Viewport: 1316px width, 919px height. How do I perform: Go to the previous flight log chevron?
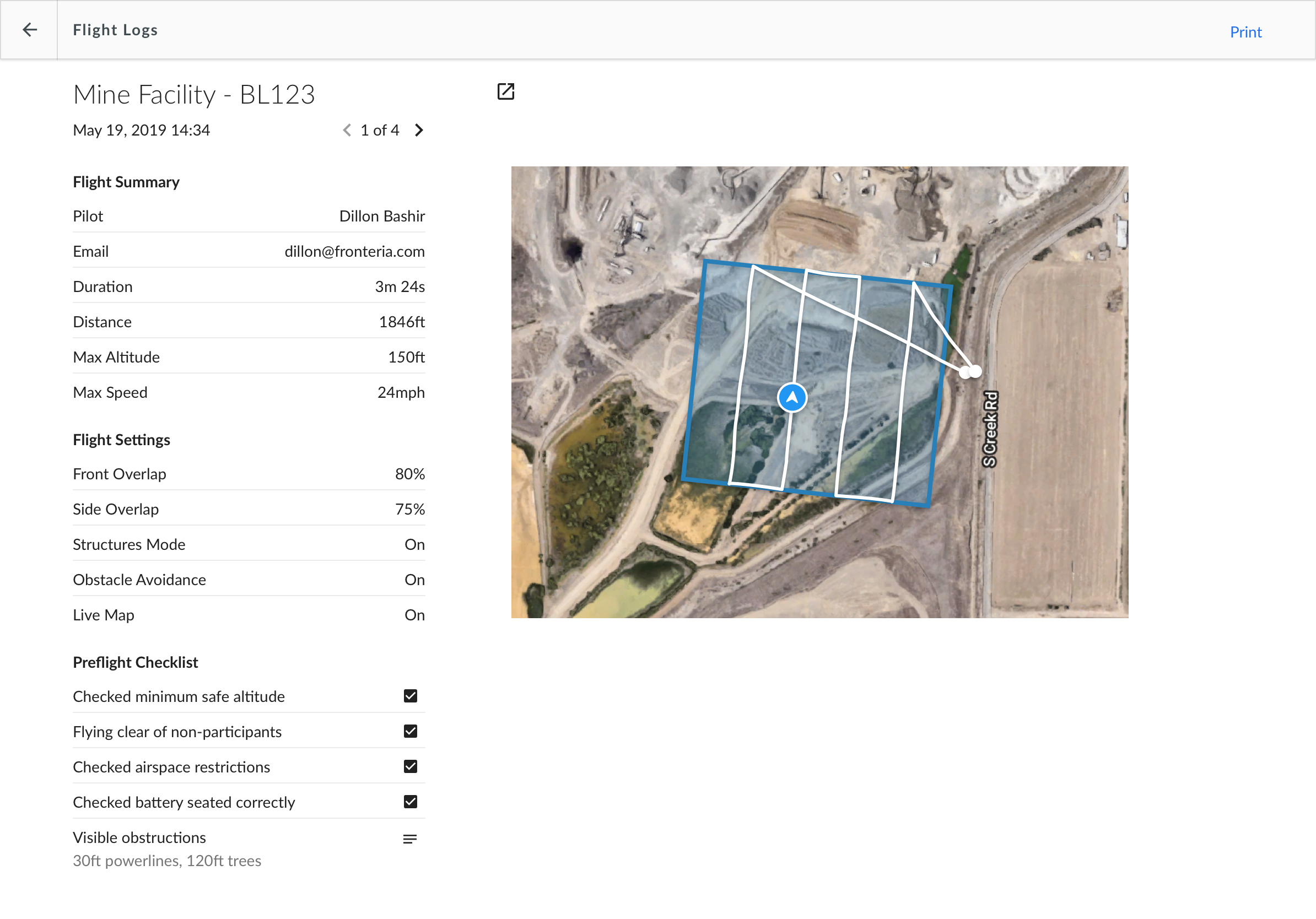pos(347,131)
